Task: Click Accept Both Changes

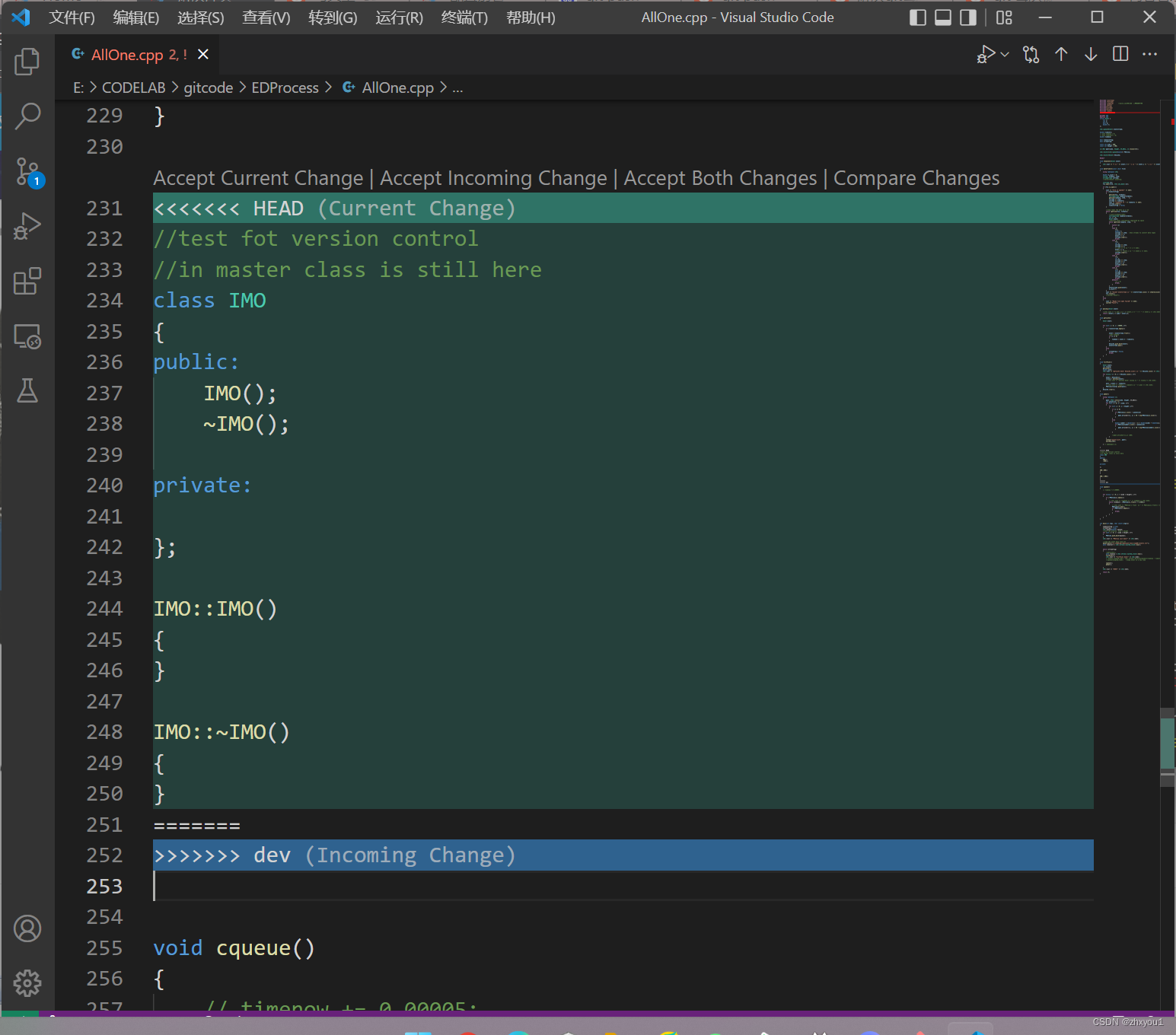Action: [x=720, y=178]
